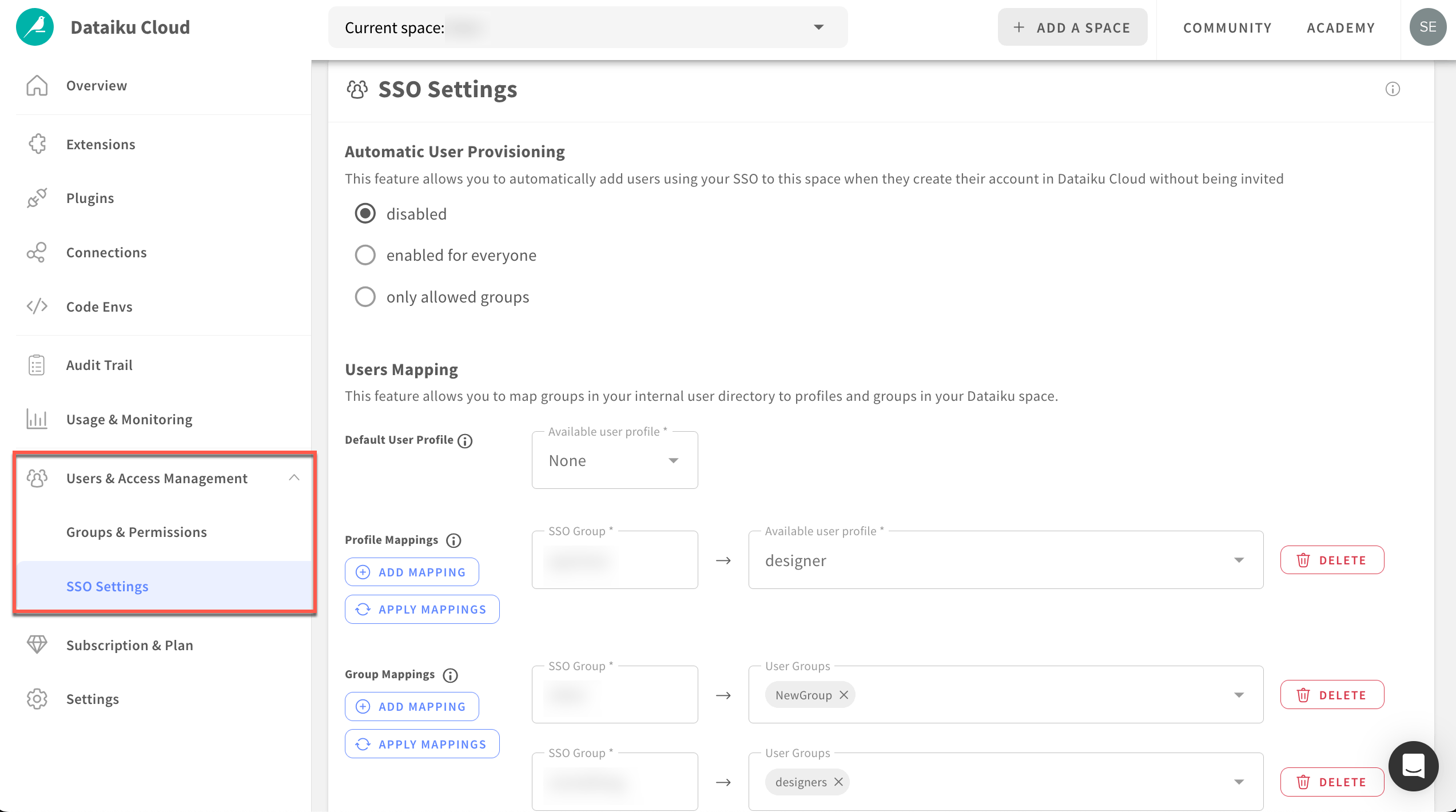Image resolution: width=1456 pixels, height=812 pixels.
Task: Open Plugins from the sidebar icon
Action: (36, 198)
